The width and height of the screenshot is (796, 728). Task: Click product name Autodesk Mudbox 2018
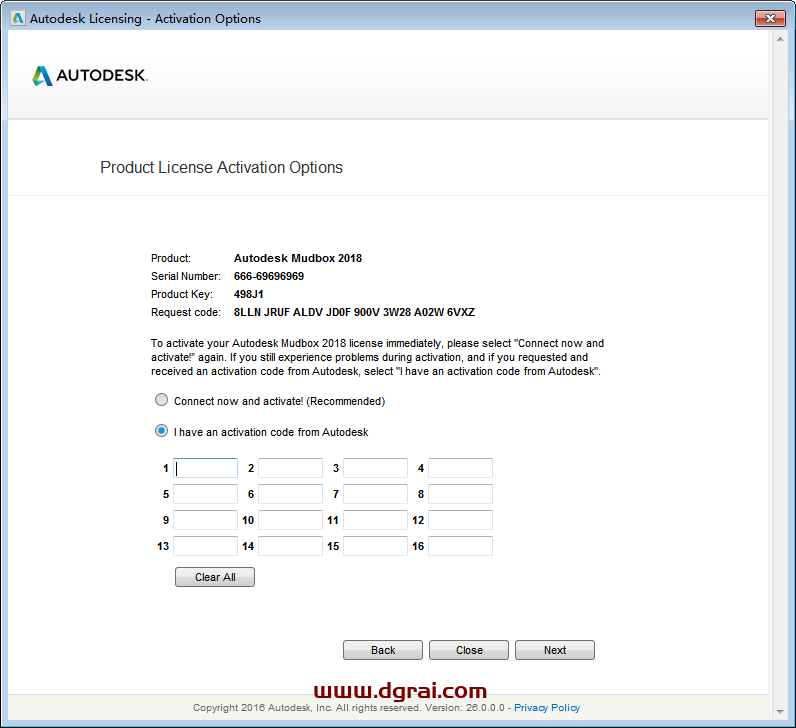tap(297, 258)
